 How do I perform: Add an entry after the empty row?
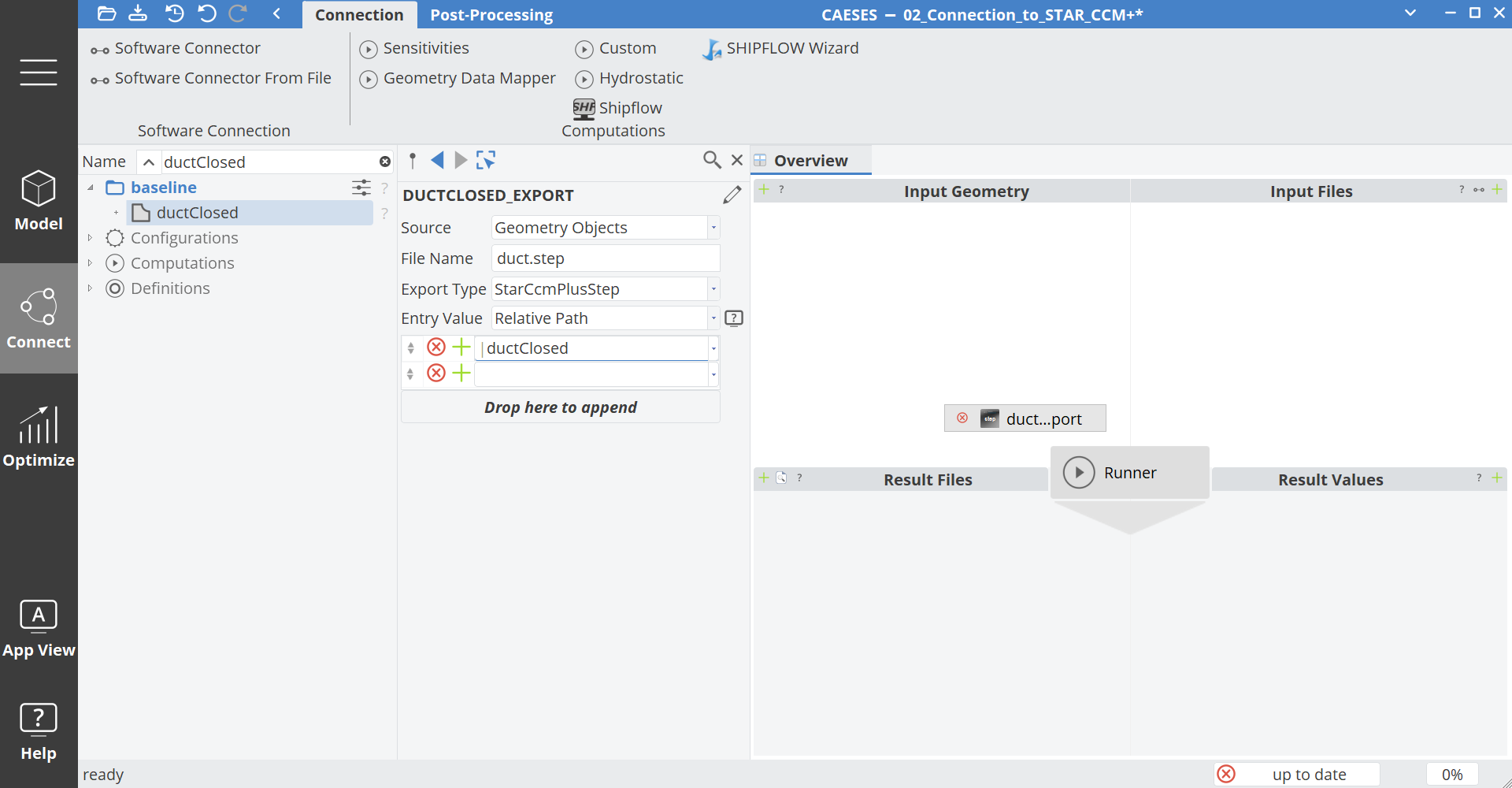click(461, 374)
